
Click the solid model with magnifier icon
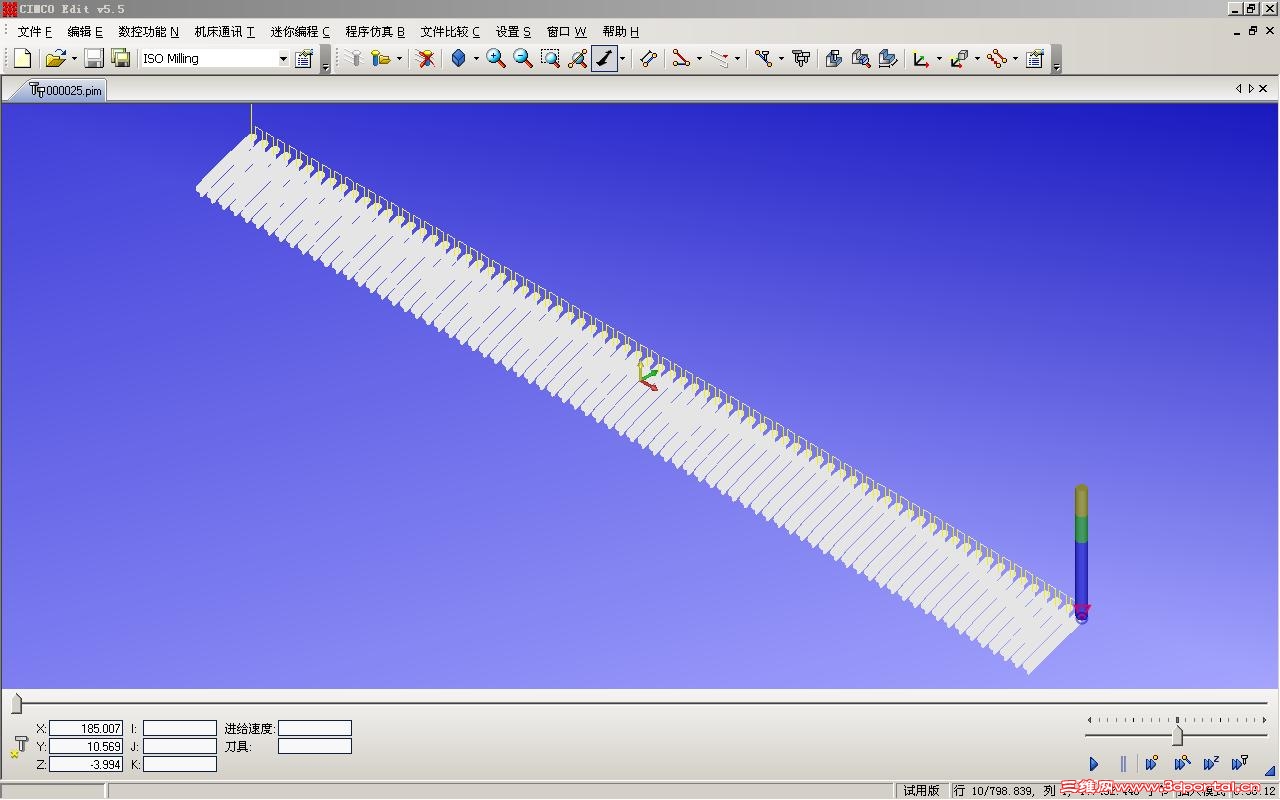click(x=861, y=58)
